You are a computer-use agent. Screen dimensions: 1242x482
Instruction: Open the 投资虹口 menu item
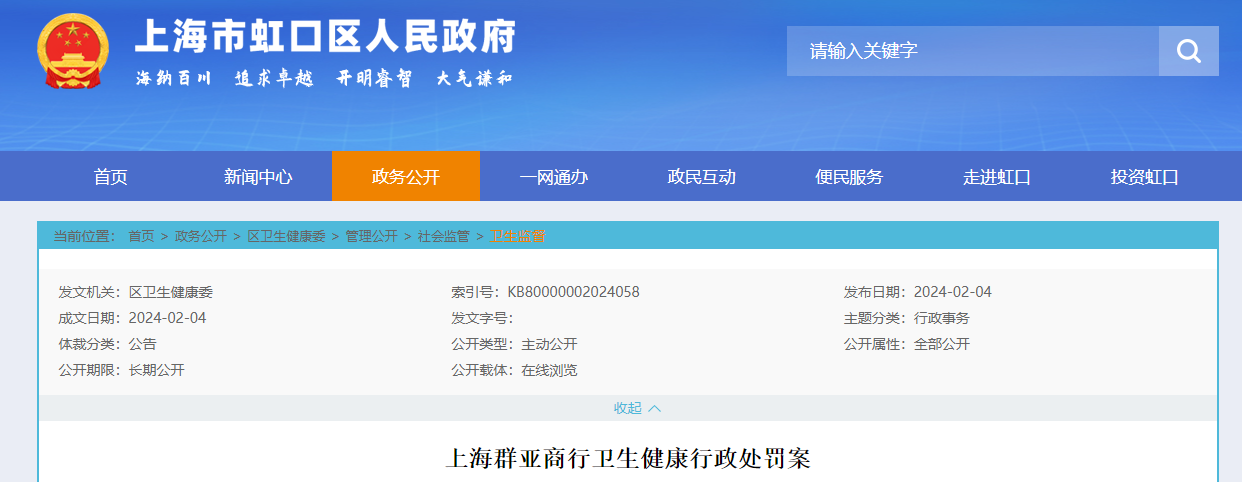1144,177
